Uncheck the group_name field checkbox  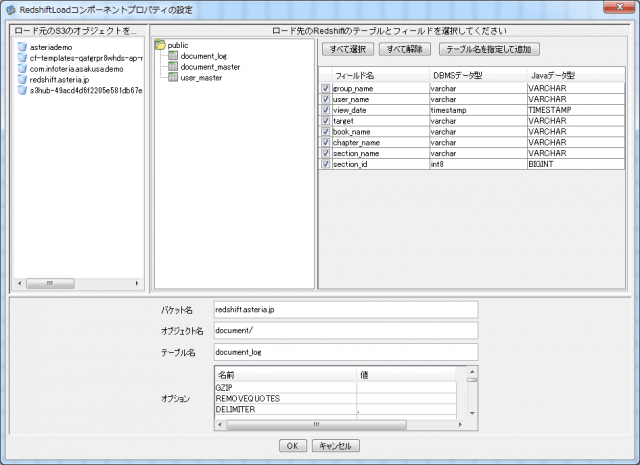[x=325, y=88]
